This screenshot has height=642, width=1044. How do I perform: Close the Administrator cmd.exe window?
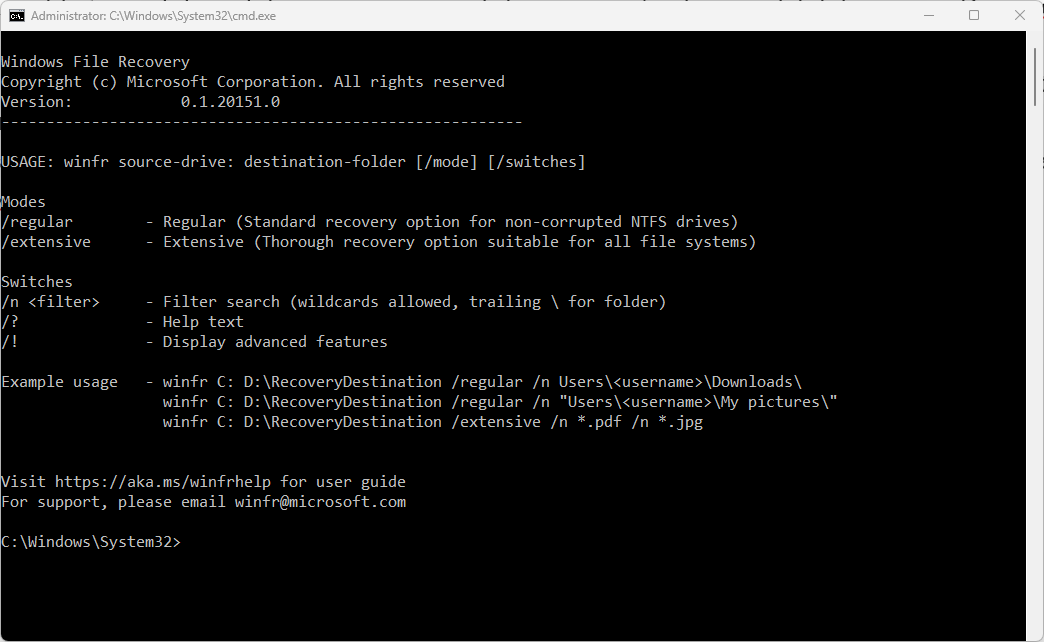(1020, 16)
